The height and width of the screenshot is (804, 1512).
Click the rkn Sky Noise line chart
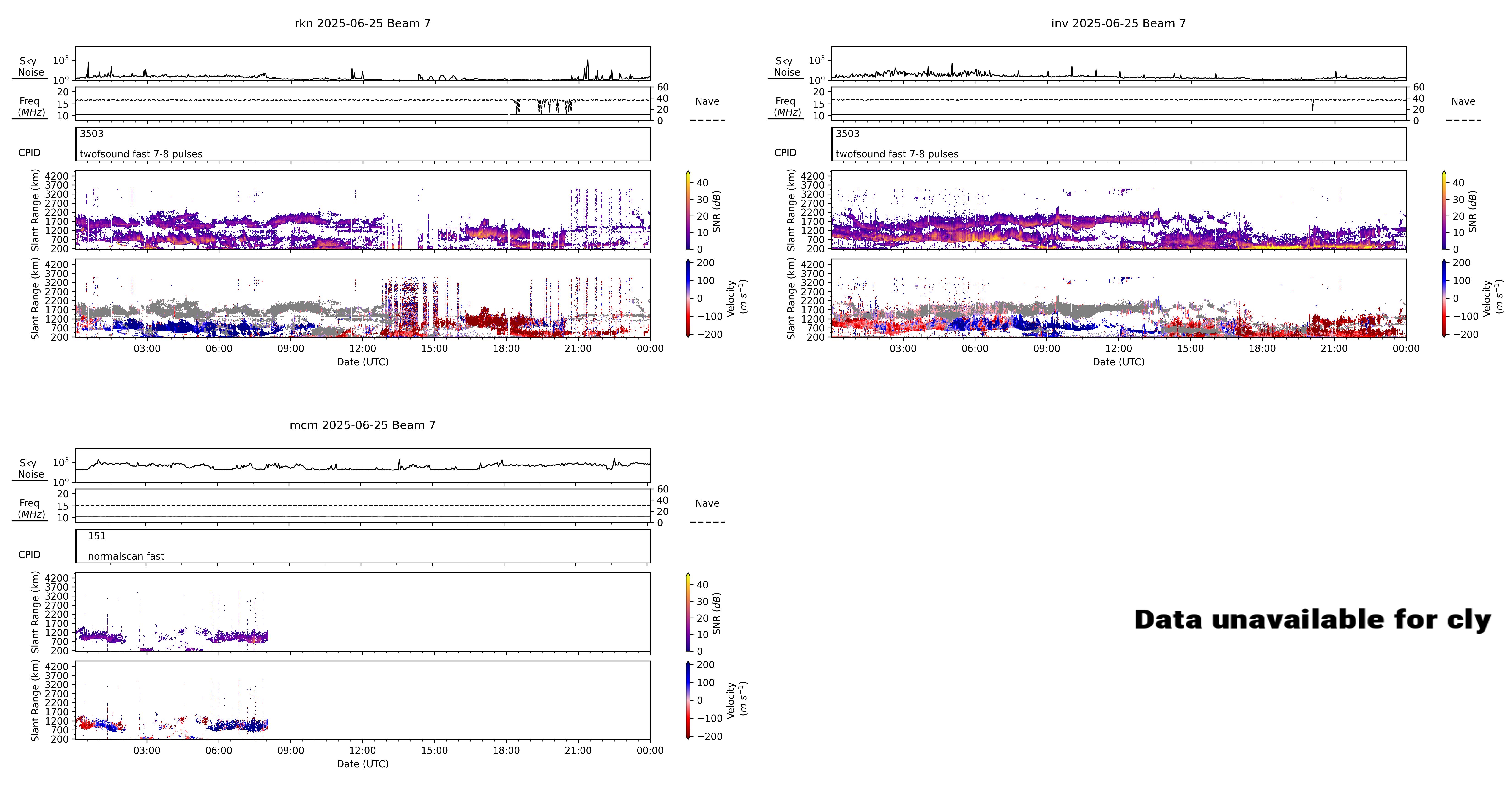[363, 63]
